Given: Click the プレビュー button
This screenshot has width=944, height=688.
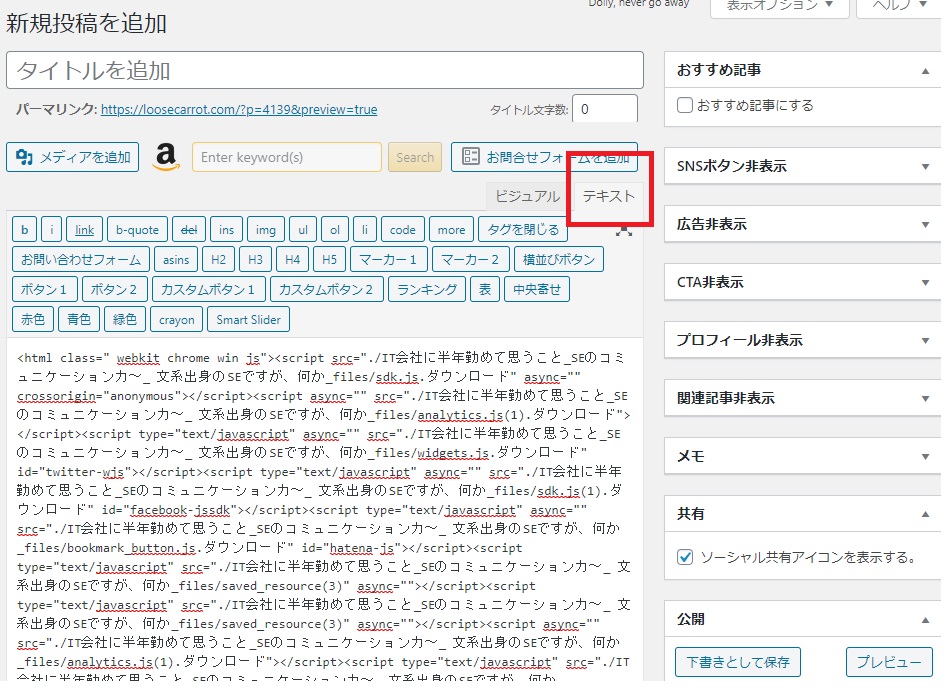Looking at the screenshot, I should pos(889,662).
